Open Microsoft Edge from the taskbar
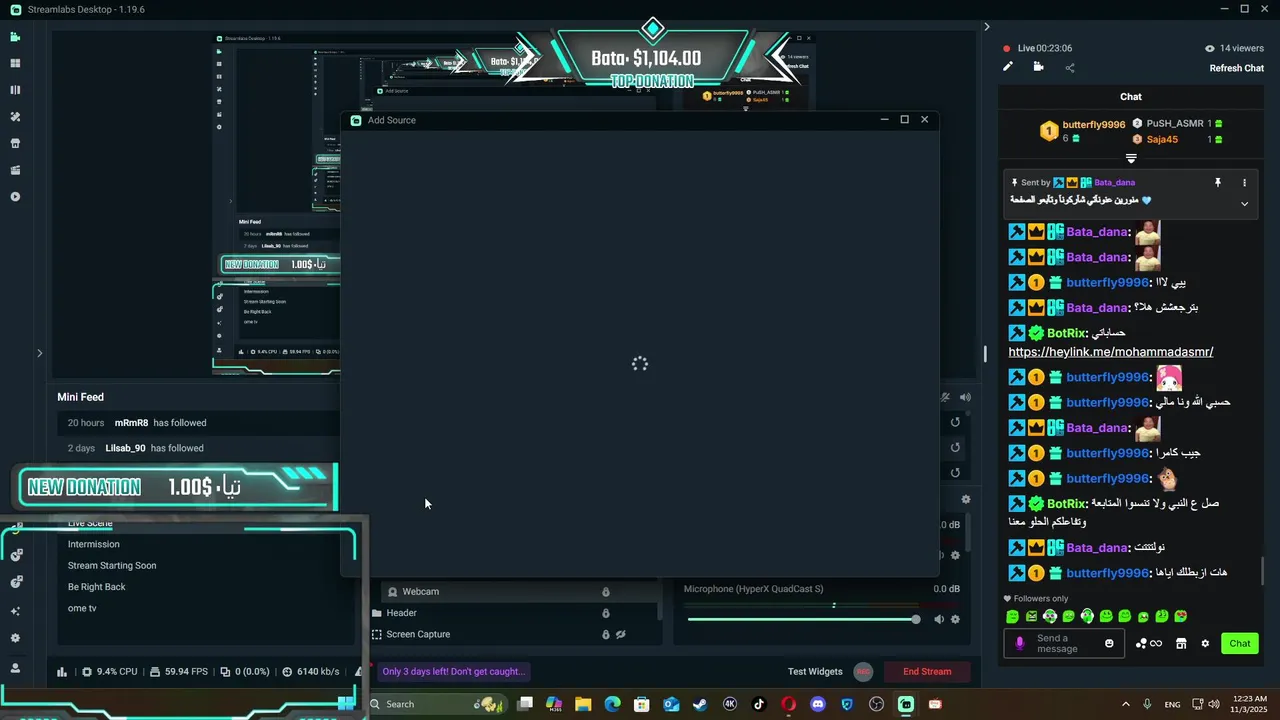This screenshot has height=720, width=1280. click(x=612, y=704)
